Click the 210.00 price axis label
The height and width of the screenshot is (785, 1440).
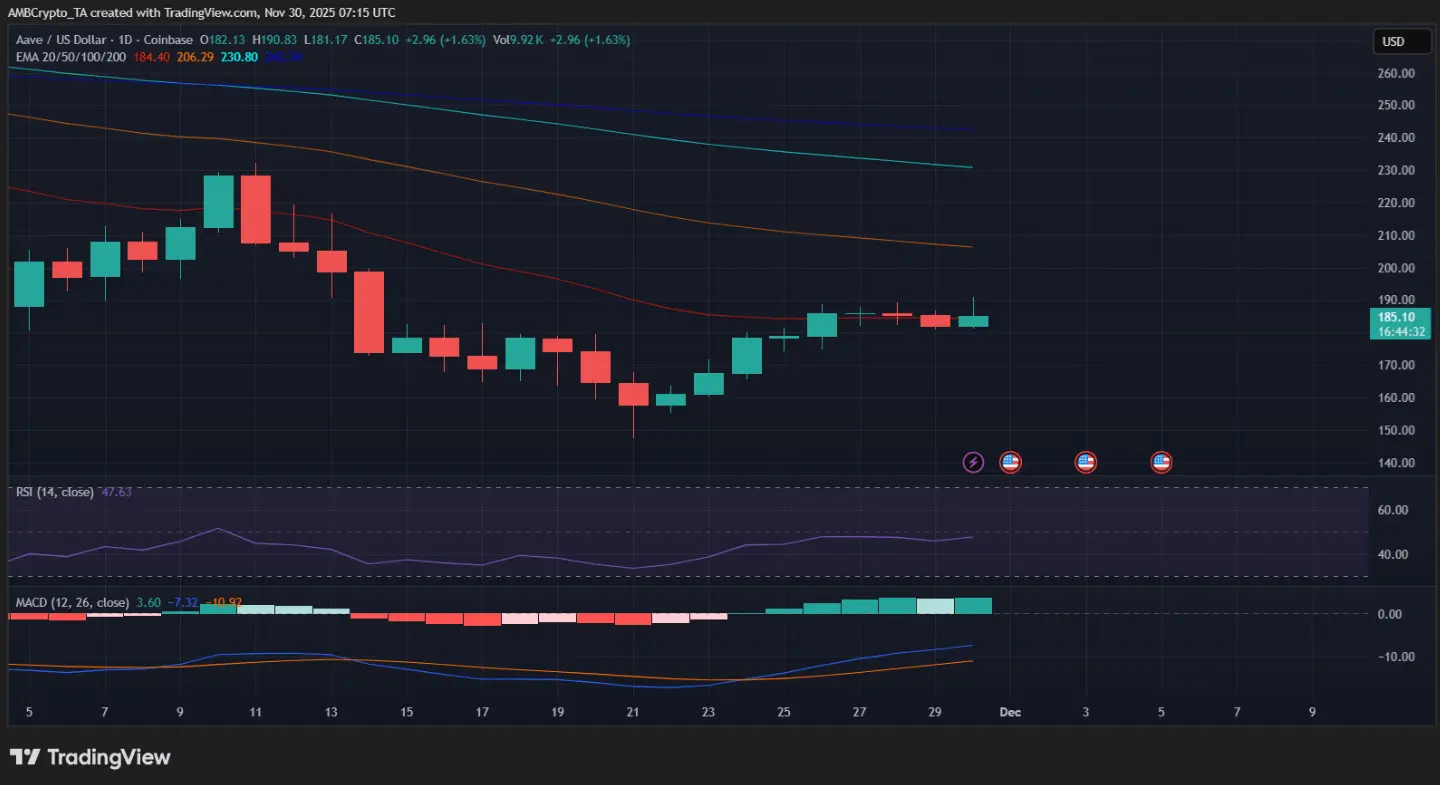pyautogui.click(x=1394, y=236)
